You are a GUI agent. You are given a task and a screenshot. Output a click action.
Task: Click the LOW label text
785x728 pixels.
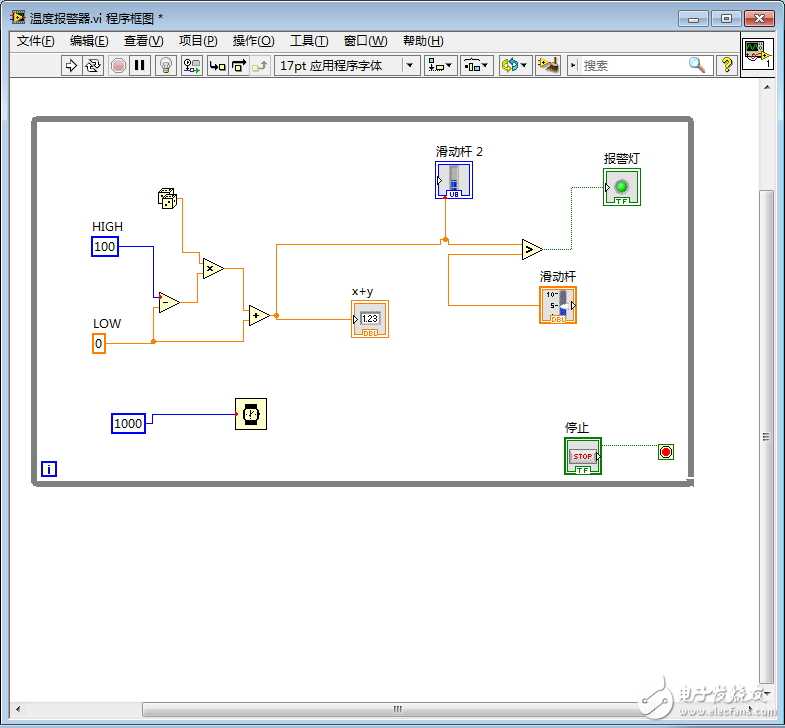point(107,323)
